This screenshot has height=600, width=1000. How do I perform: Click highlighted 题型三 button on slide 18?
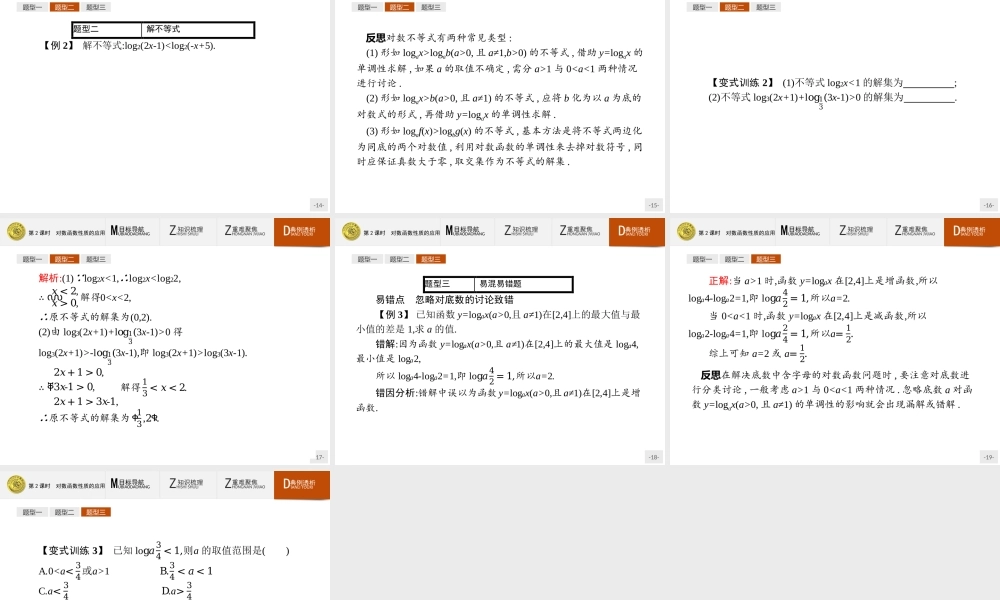point(431,259)
